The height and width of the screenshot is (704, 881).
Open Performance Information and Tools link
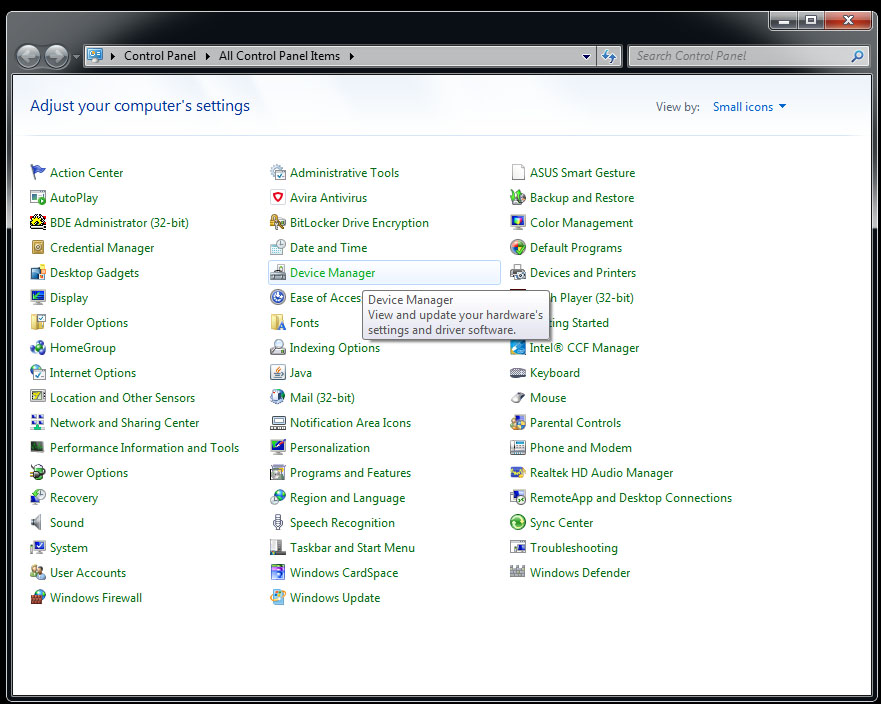point(144,447)
